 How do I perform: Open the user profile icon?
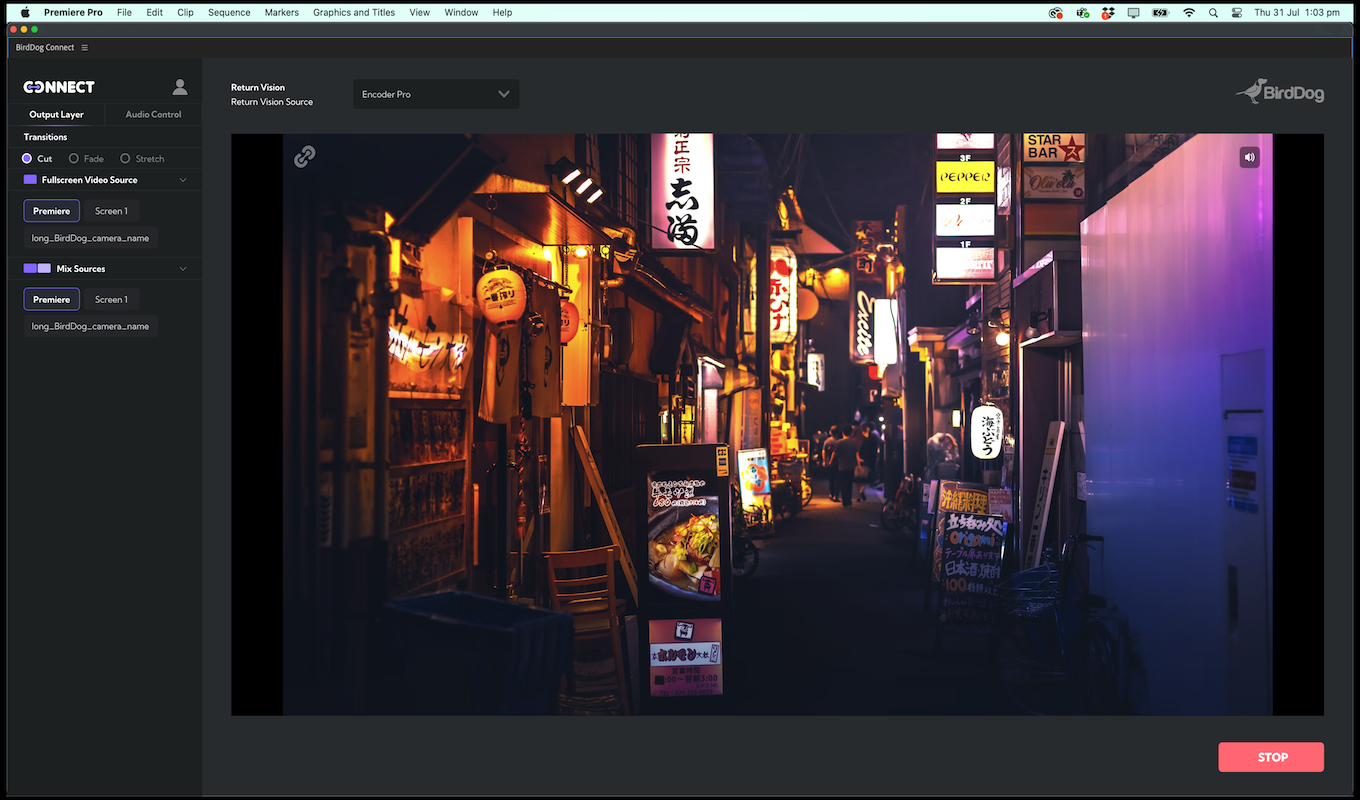pyautogui.click(x=180, y=87)
